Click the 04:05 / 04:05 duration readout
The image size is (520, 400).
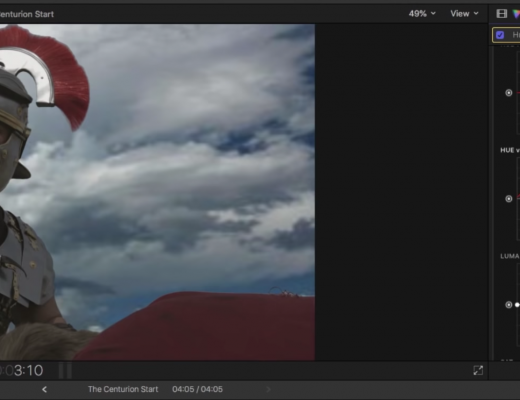coord(197,389)
